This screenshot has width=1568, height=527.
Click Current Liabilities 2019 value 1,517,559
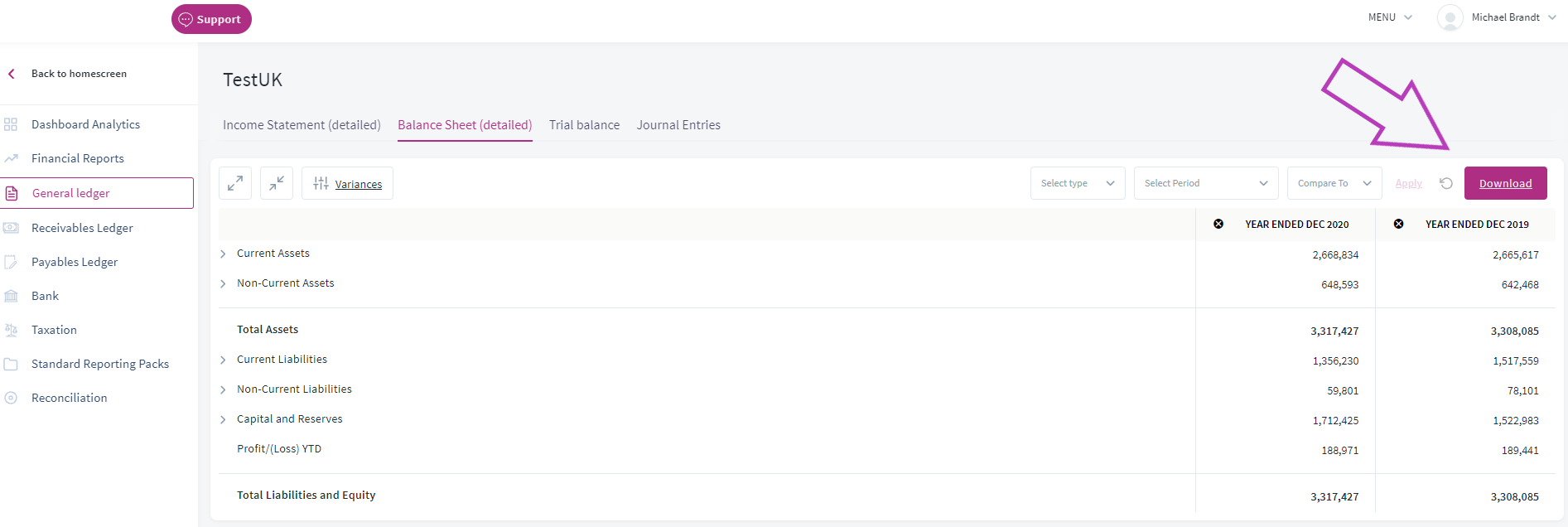pyautogui.click(x=1516, y=361)
